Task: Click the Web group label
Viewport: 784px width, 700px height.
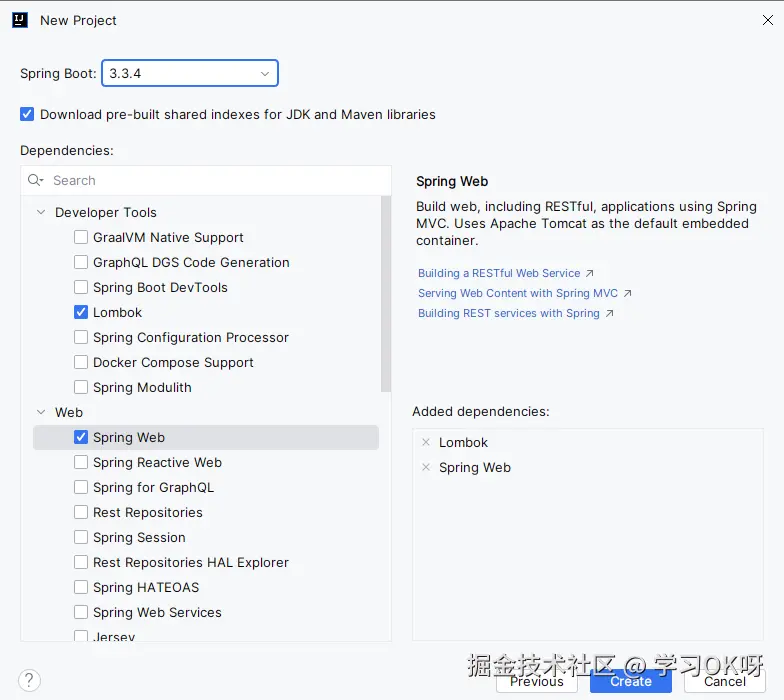Action: [69, 412]
